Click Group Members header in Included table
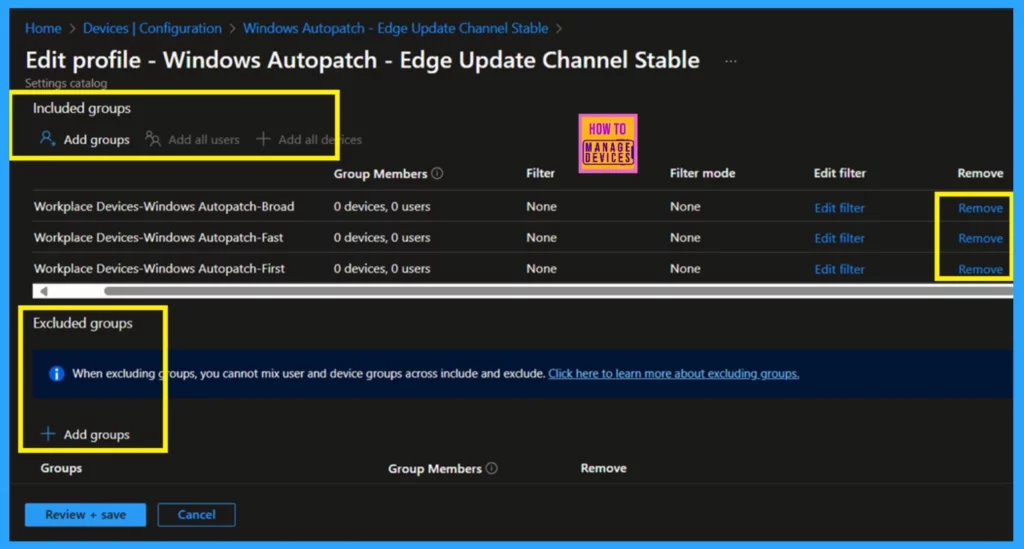The width and height of the screenshot is (1024, 549). click(x=380, y=174)
